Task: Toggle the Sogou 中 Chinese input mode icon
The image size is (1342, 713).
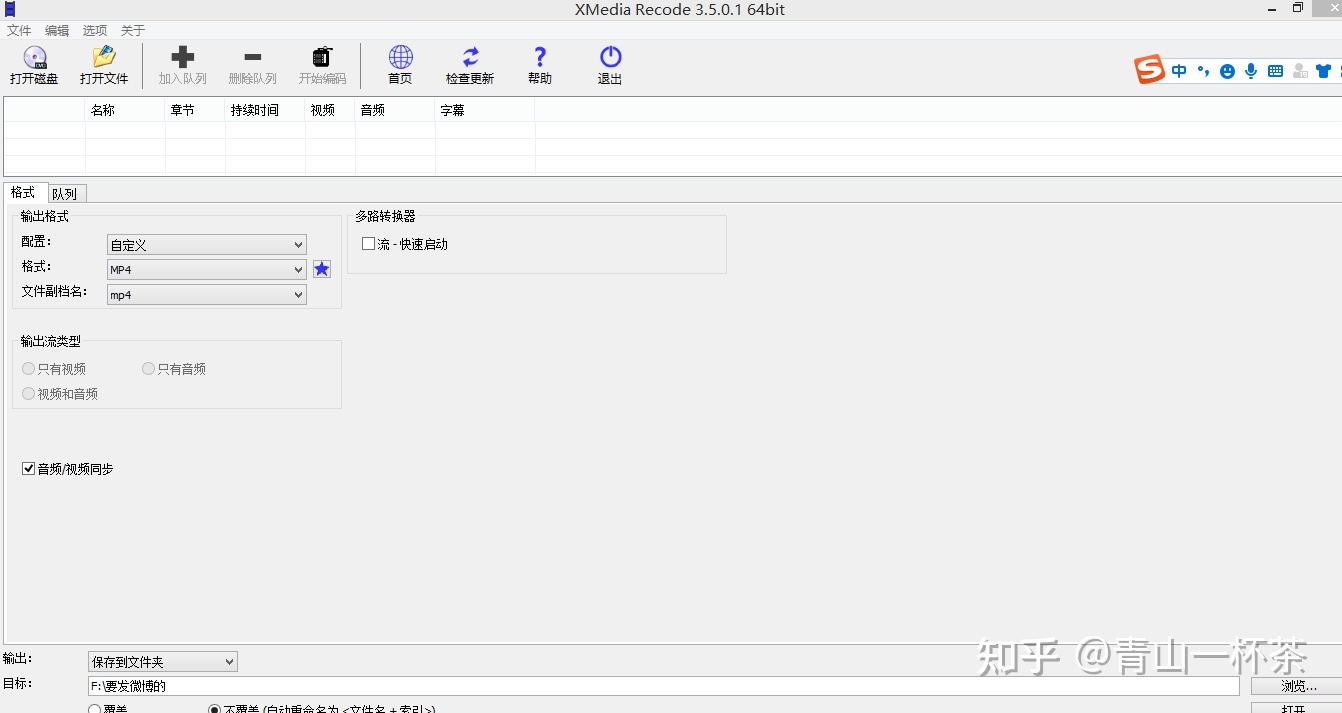Action: point(1179,71)
